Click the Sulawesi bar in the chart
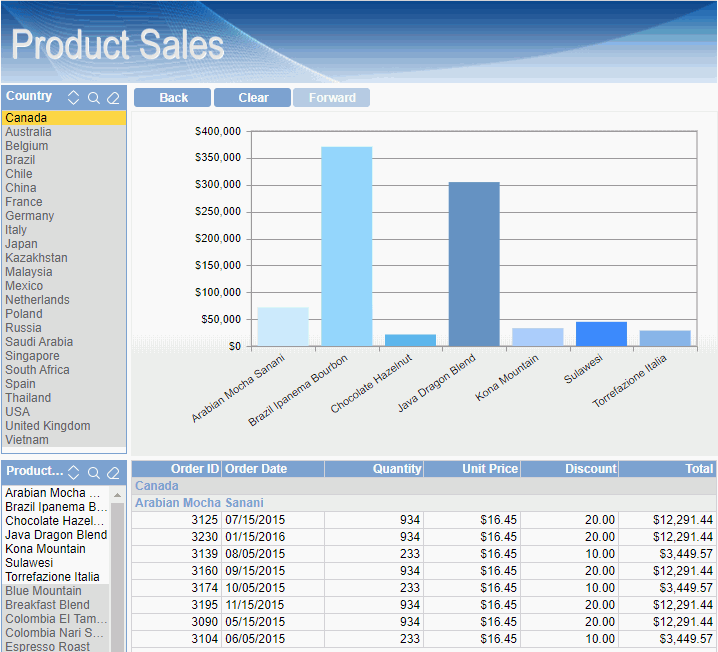This screenshot has height=652, width=718. 601,334
